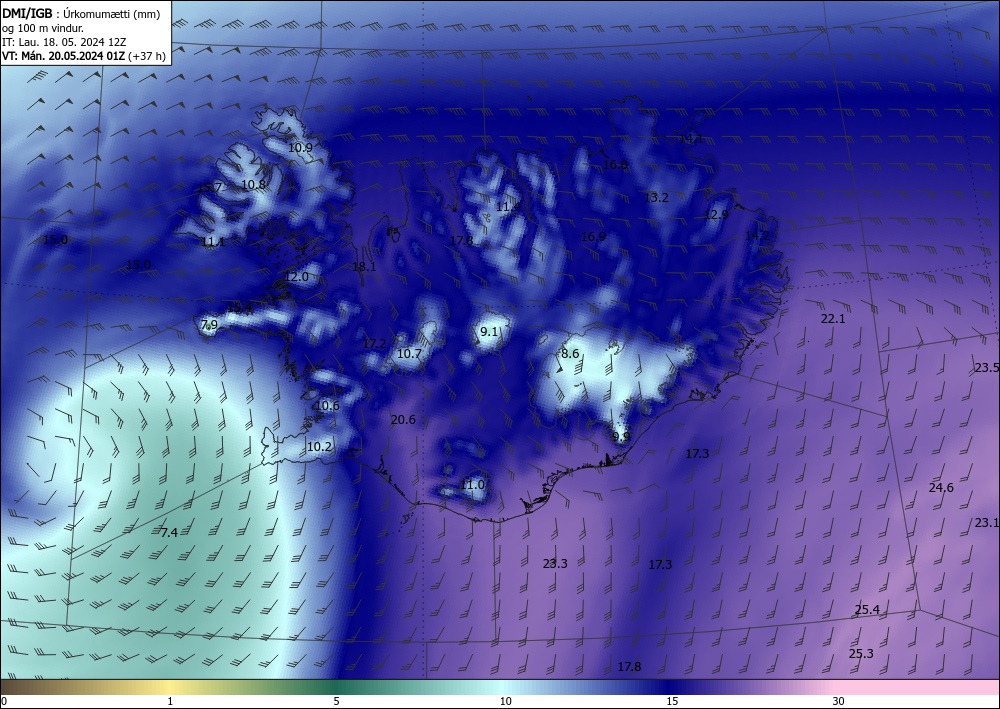Click the map value 10.9
The image size is (1000, 709).
tap(300, 147)
